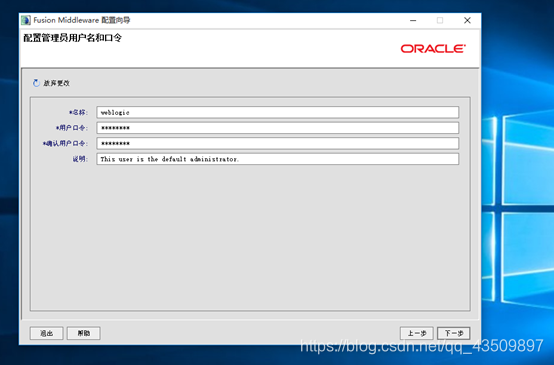The height and width of the screenshot is (365, 554).
Task: Proceed with the 下一步 next button
Action: (454, 333)
